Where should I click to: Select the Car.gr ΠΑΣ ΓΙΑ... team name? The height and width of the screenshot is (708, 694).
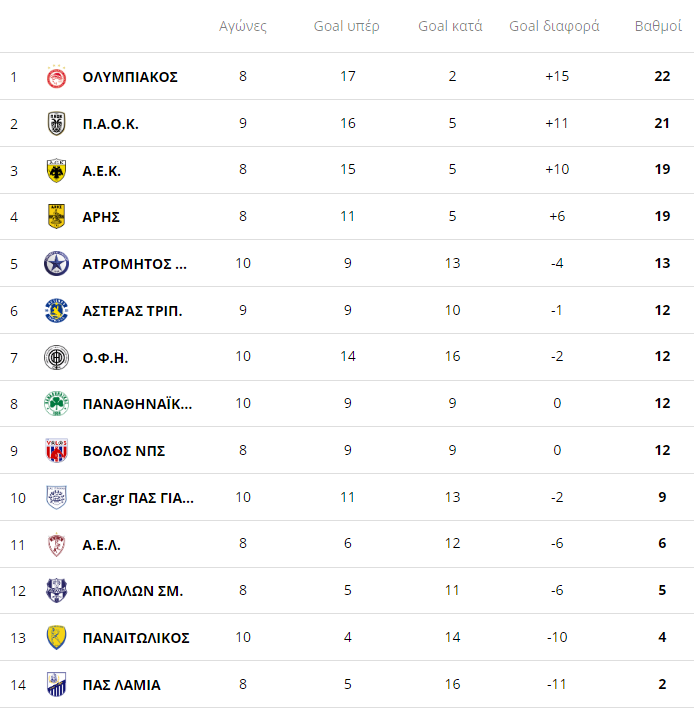coord(138,498)
